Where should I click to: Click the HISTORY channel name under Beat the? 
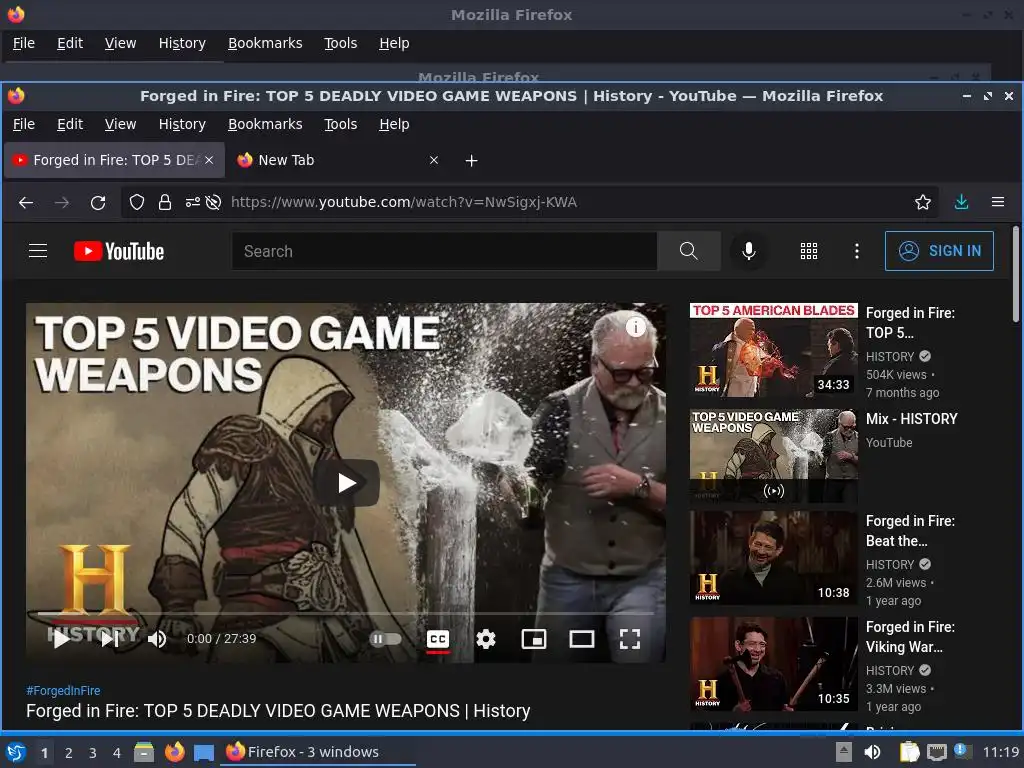(890, 564)
